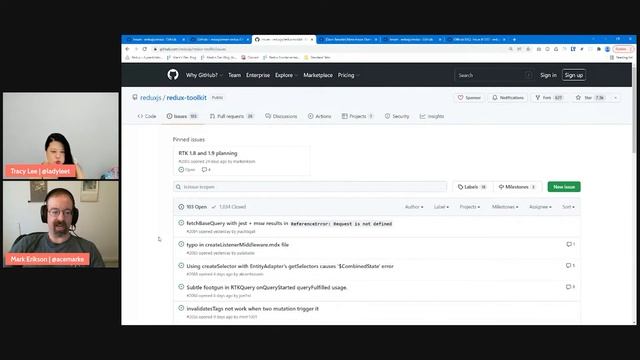Click the green New issue button

564,187
